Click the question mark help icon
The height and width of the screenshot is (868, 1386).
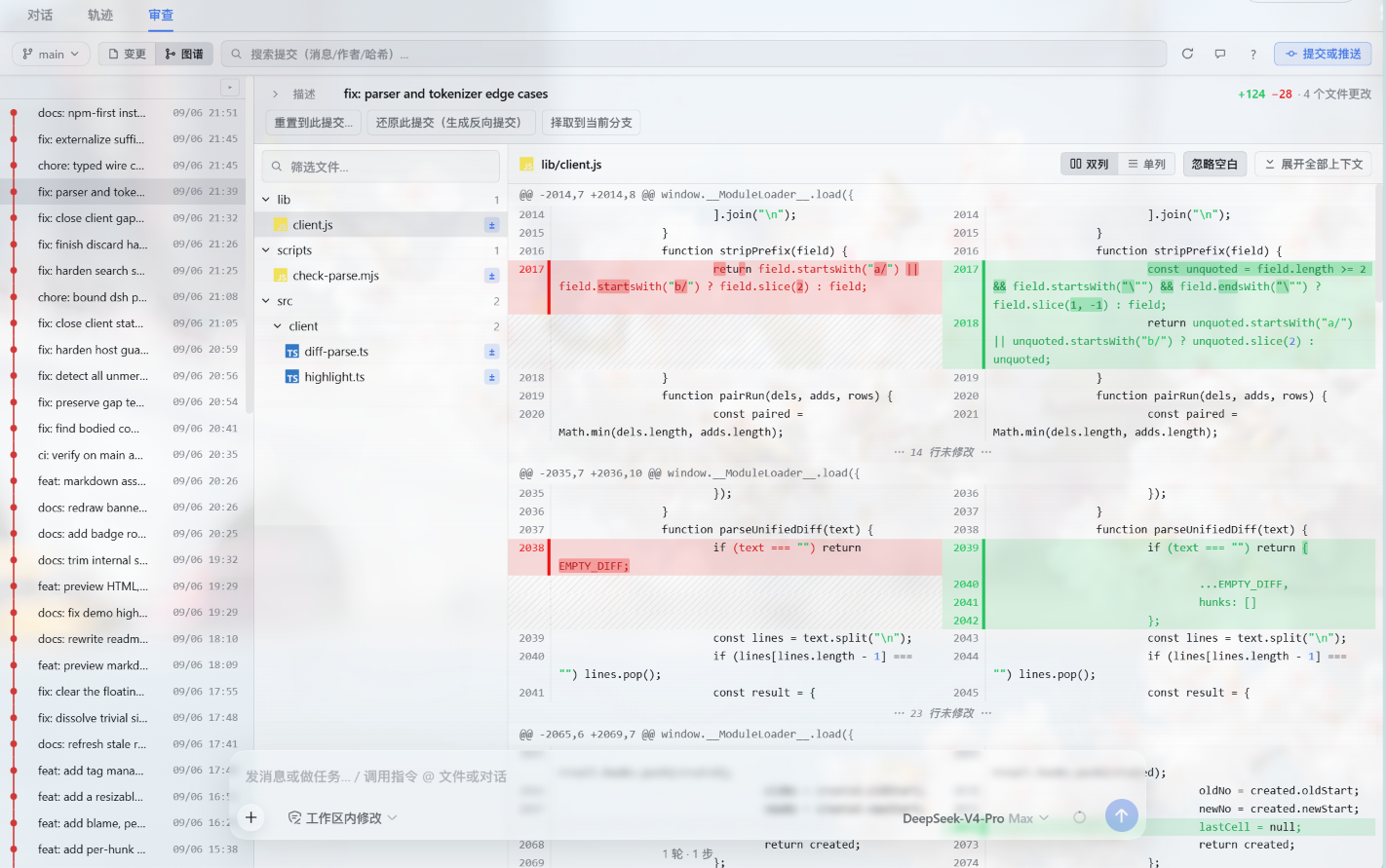[x=1253, y=55]
